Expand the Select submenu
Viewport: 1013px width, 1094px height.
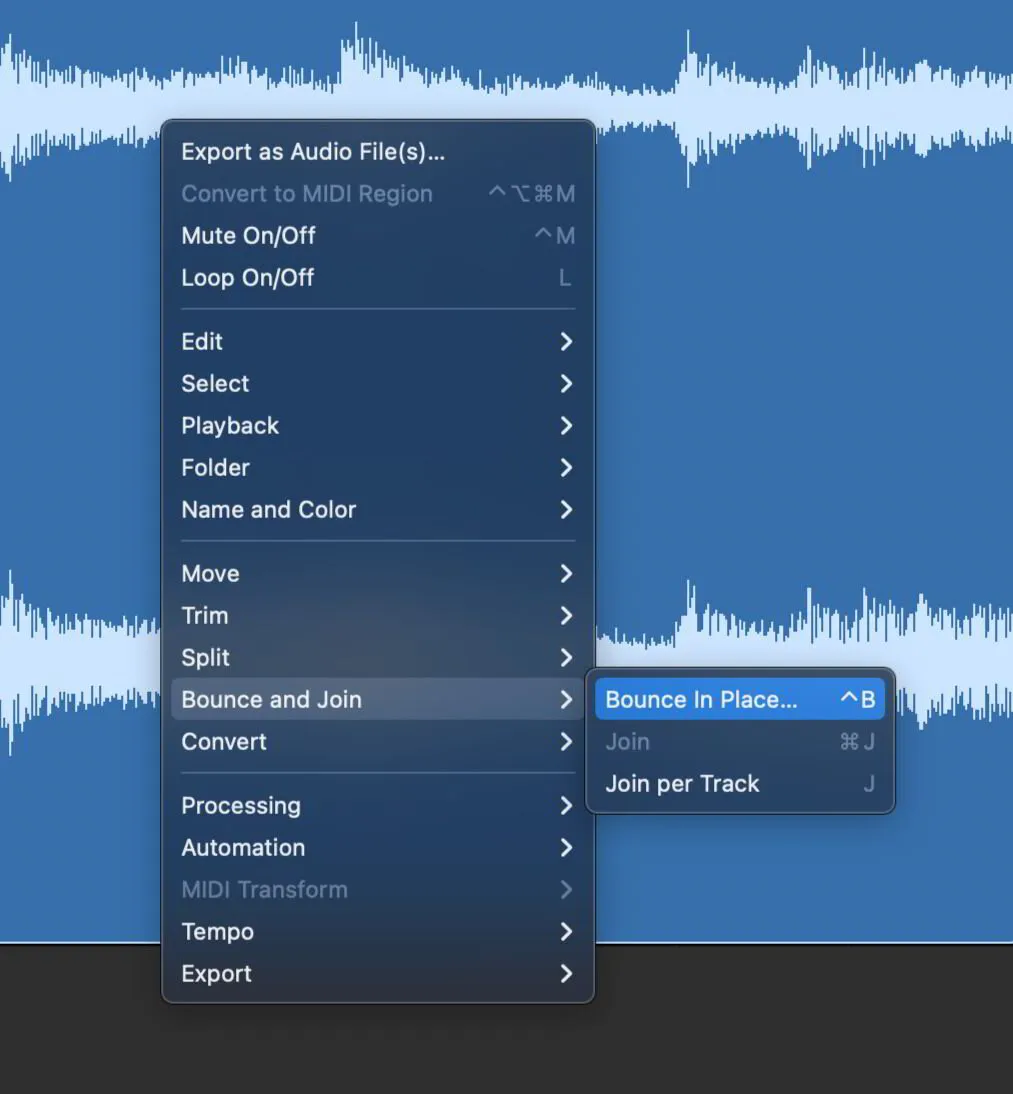point(215,383)
